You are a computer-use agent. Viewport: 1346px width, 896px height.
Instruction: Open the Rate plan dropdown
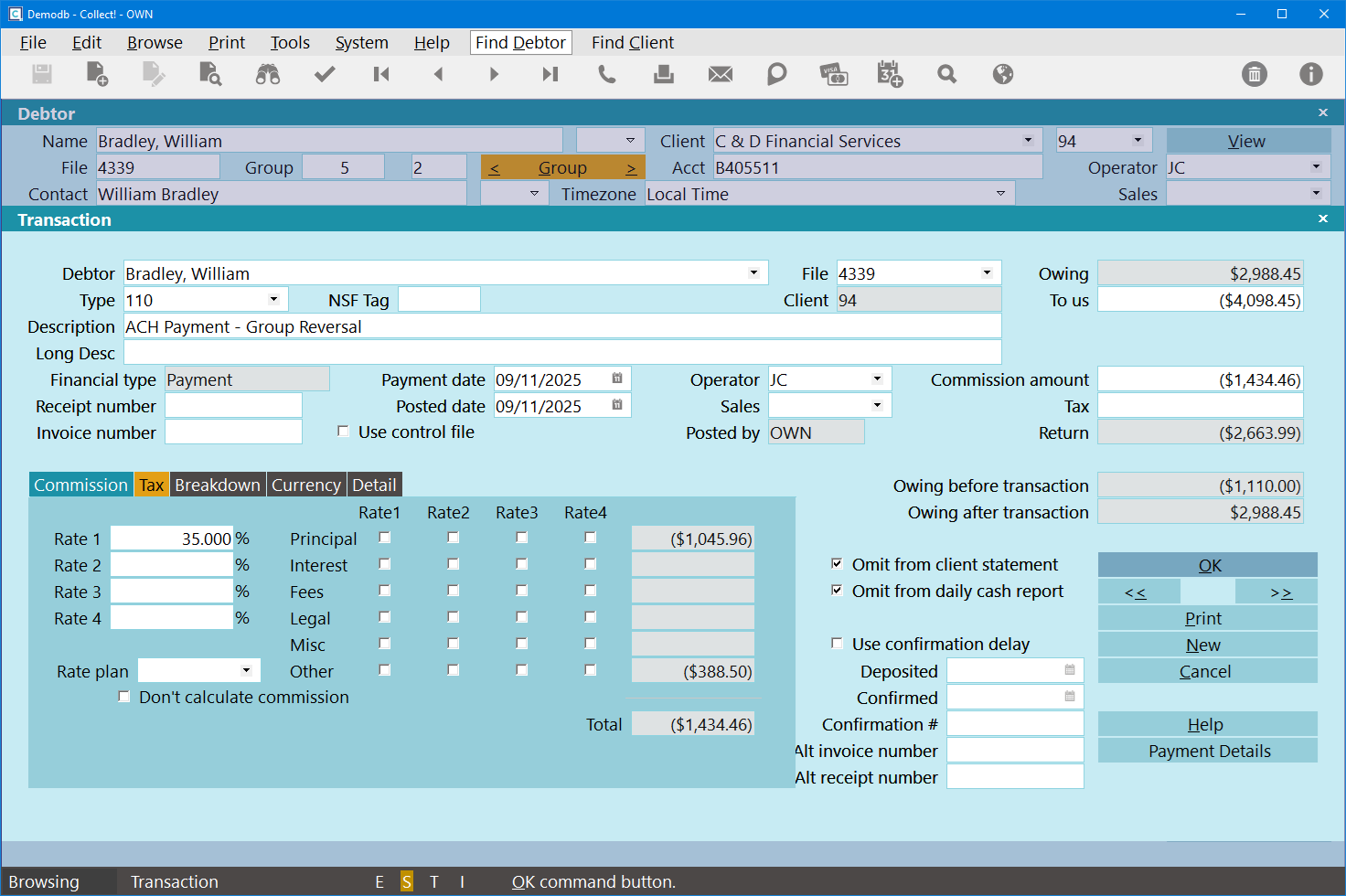coord(246,671)
